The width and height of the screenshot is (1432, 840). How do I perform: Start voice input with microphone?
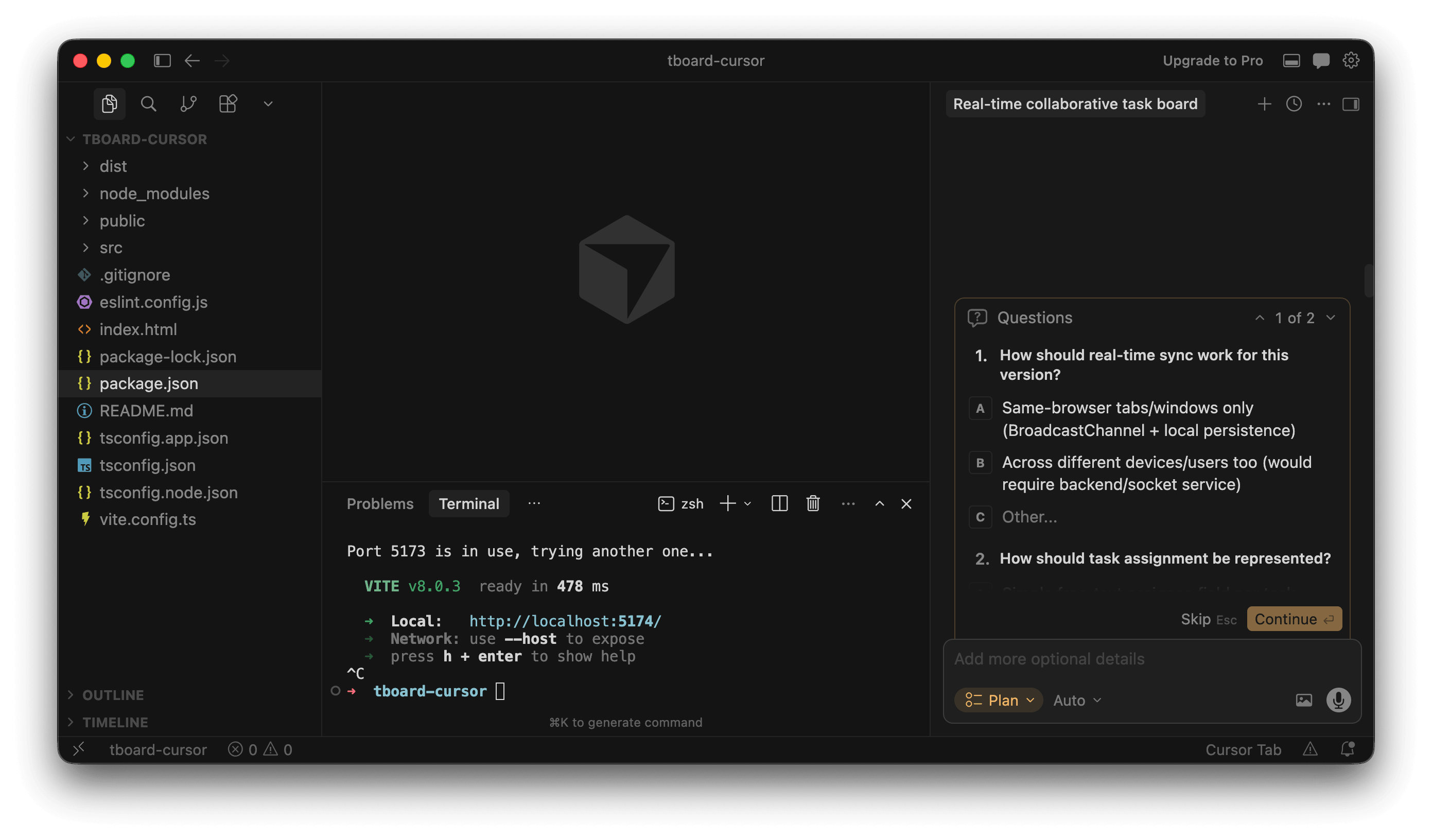pyautogui.click(x=1339, y=701)
